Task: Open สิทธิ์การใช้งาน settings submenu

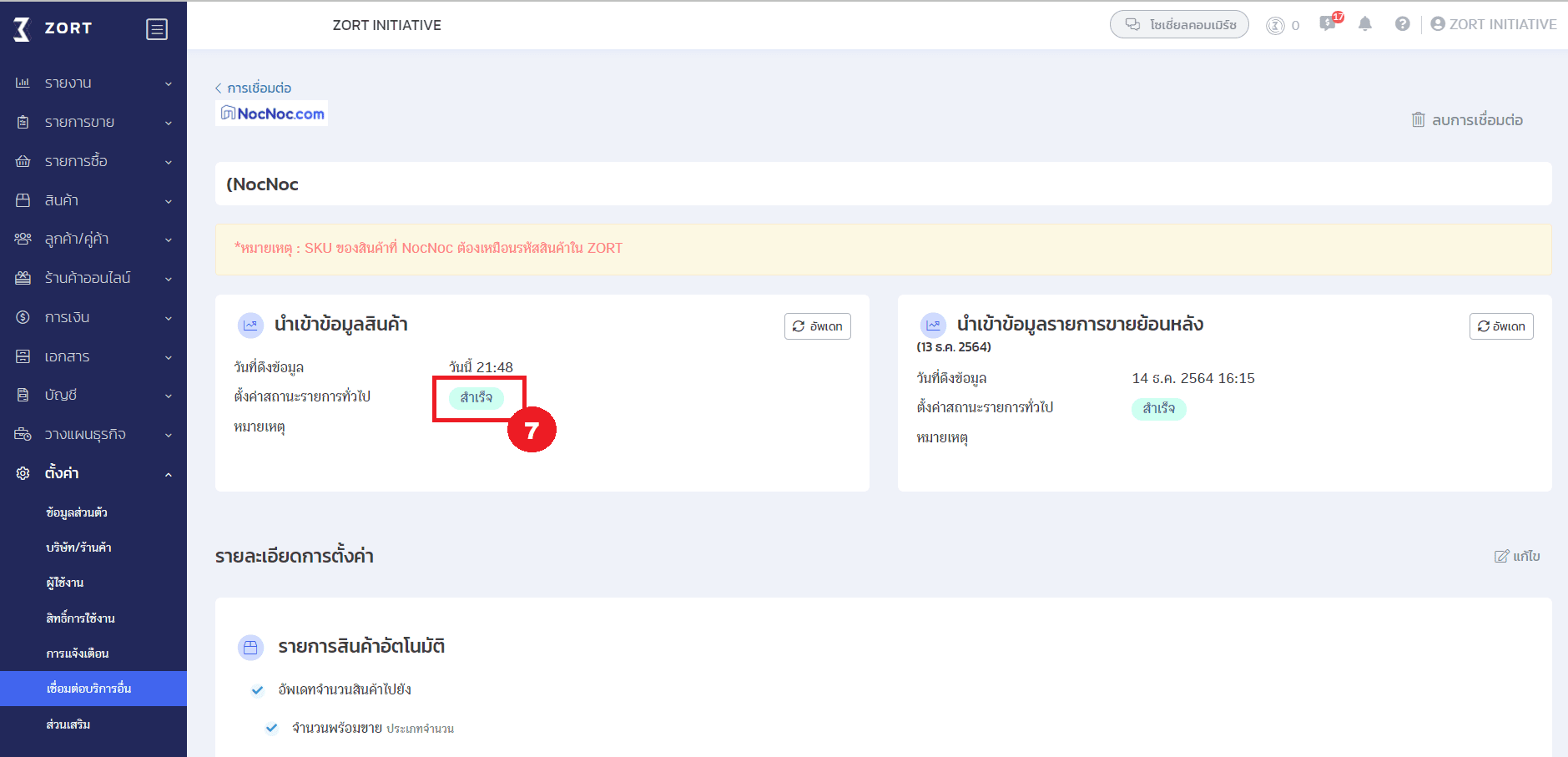Action: (81, 618)
